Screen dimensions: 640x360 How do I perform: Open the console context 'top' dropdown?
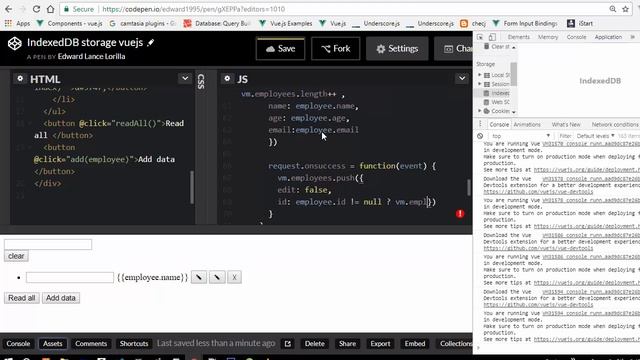coord(521,136)
